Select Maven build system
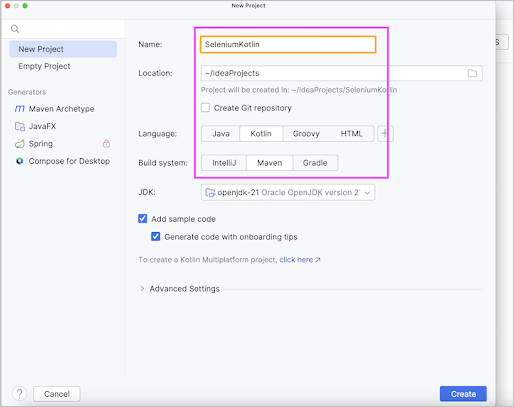 tap(270, 163)
